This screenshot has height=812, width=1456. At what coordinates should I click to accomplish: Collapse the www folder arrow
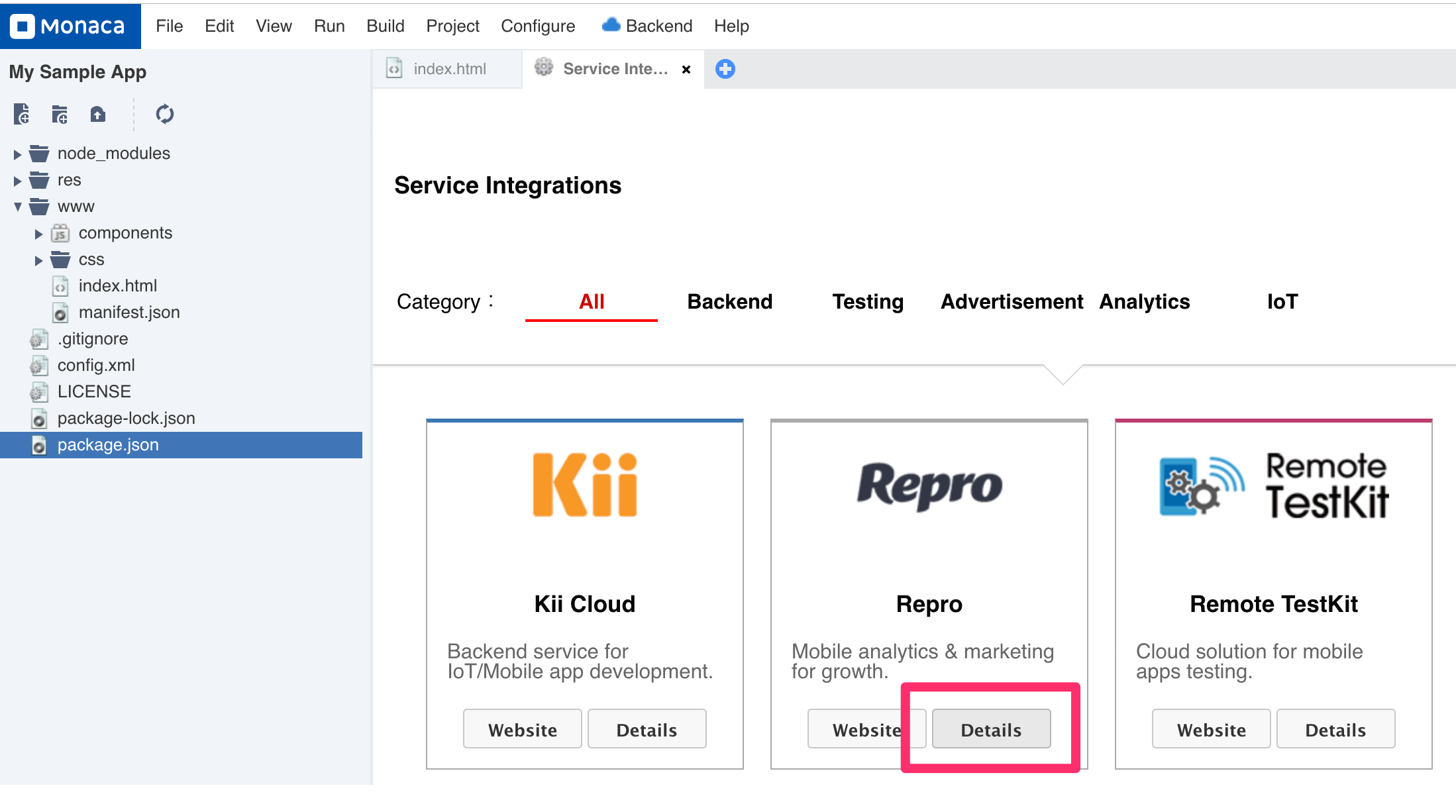click(x=17, y=207)
